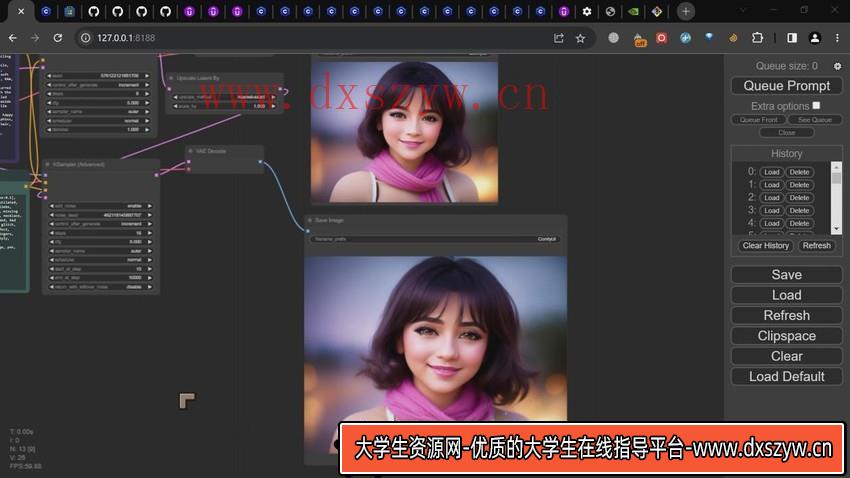Click the Load workflow button
The image size is (850, 478).
pos(787,295)
